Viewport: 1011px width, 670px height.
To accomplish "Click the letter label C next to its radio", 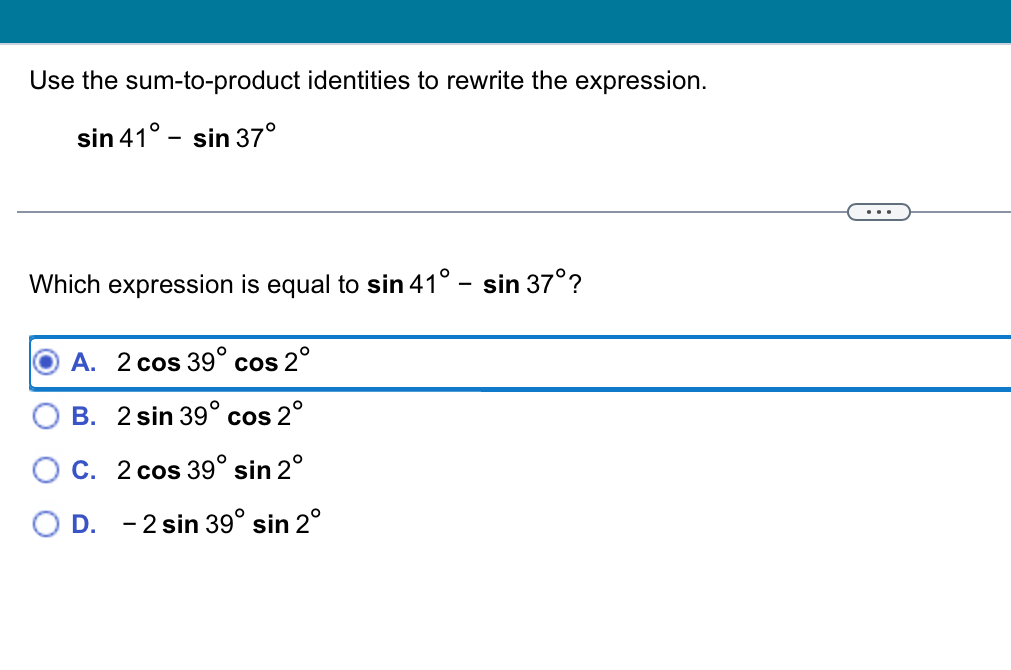I will point(84,469).
